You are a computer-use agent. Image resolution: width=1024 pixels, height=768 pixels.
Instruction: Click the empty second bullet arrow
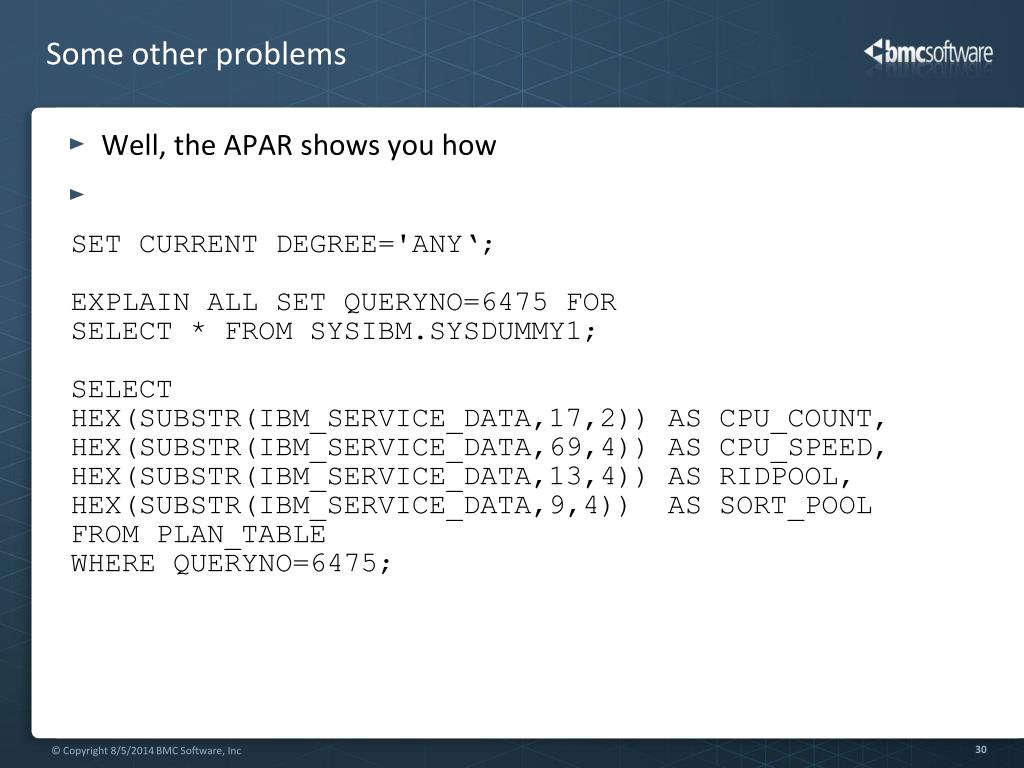coord(77,194)
